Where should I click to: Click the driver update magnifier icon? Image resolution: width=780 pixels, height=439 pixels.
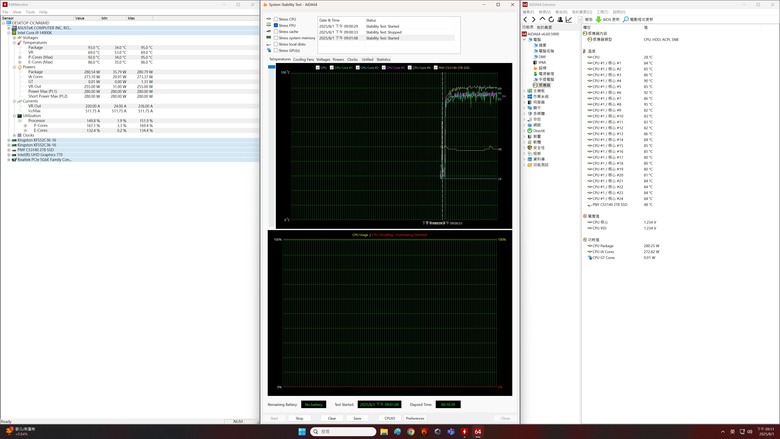click(x=626, y=19)
